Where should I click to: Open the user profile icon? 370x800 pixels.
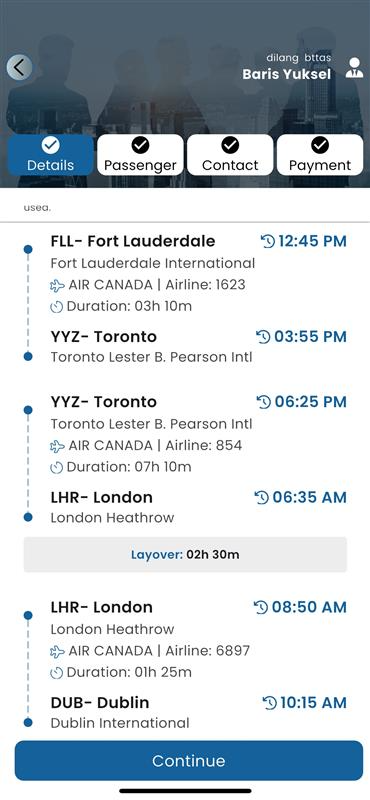[x=354, y=68]
